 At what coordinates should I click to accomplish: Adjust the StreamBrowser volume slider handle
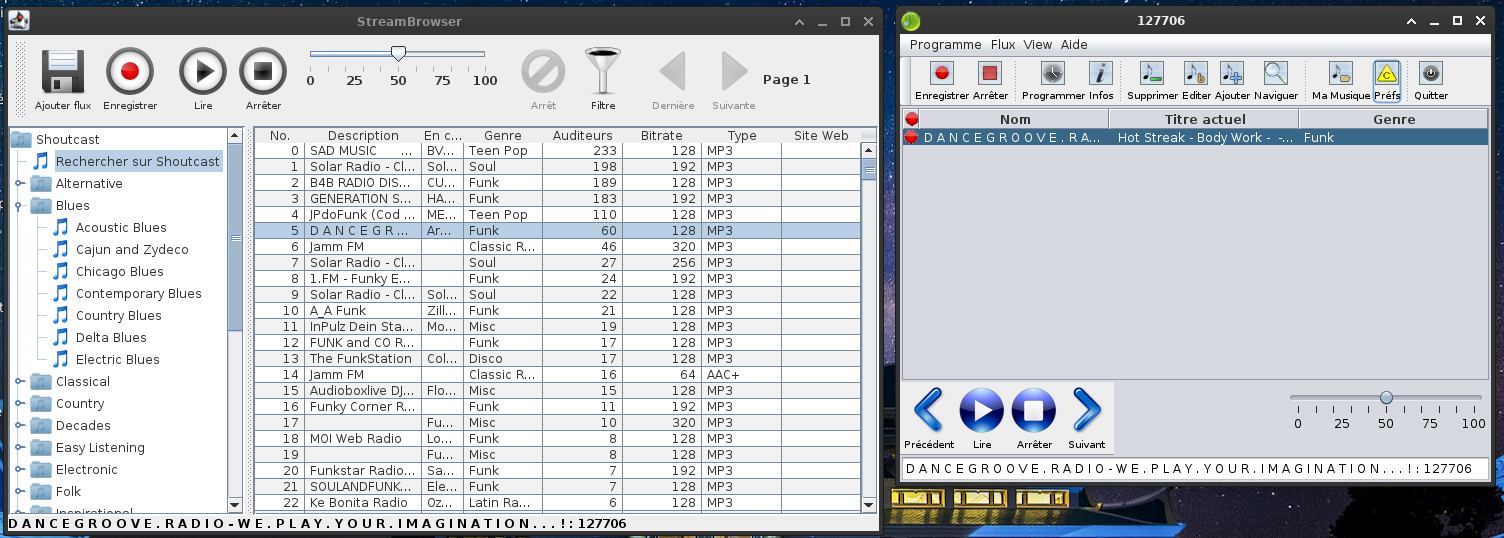pyautogui.click(x=398, y=54)
